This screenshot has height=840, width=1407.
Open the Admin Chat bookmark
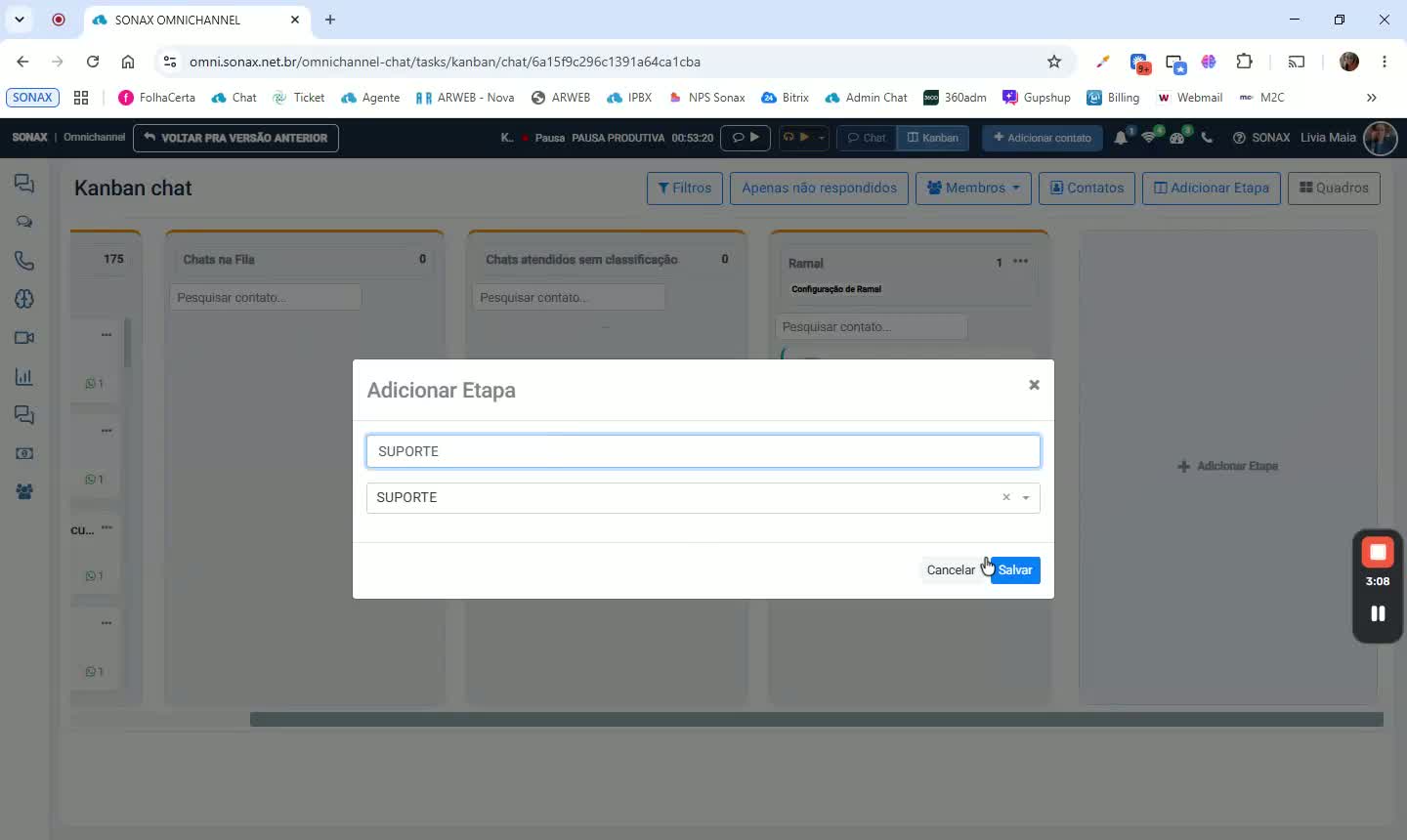(866, 98)
